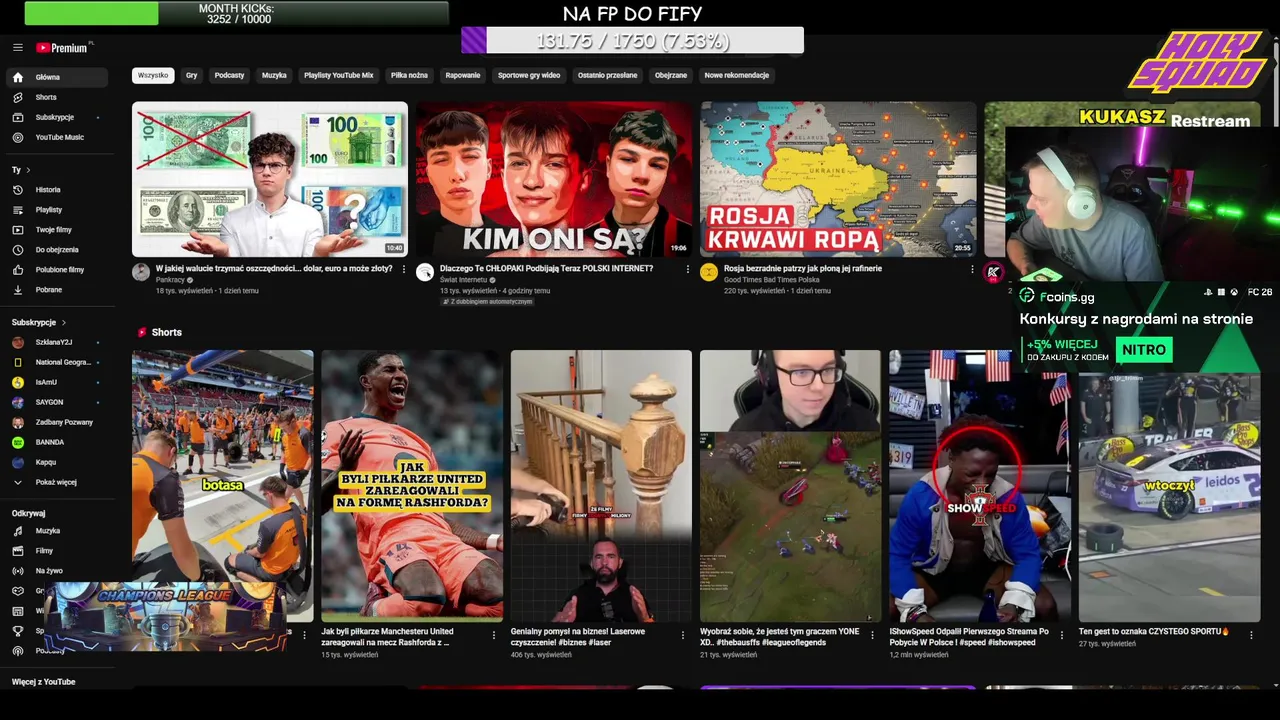The height and width of the screenshot is (720, 1280).
Task: Open the Pankracy channel name link
Action: tap(170, 280)
